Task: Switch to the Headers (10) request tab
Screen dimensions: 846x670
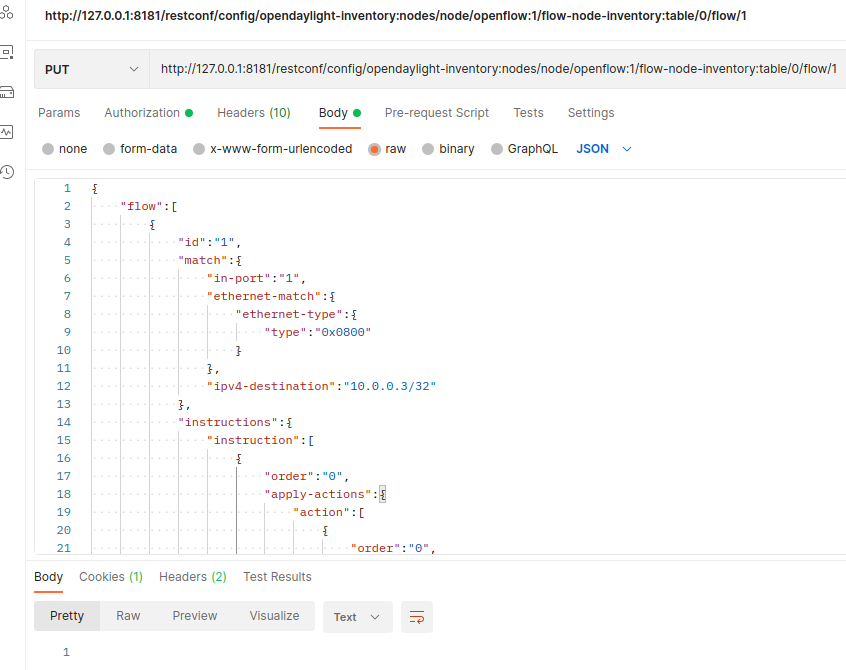Action: coord(254,113)
